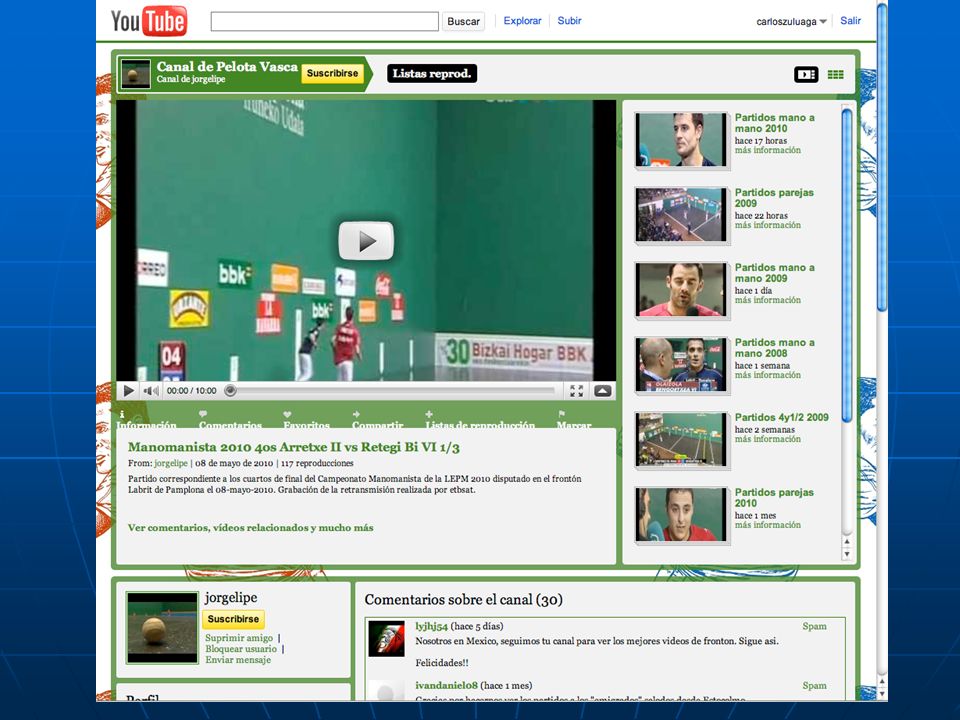
Task: Subscribe using the banner Suscribirse button
Action: 332,73
